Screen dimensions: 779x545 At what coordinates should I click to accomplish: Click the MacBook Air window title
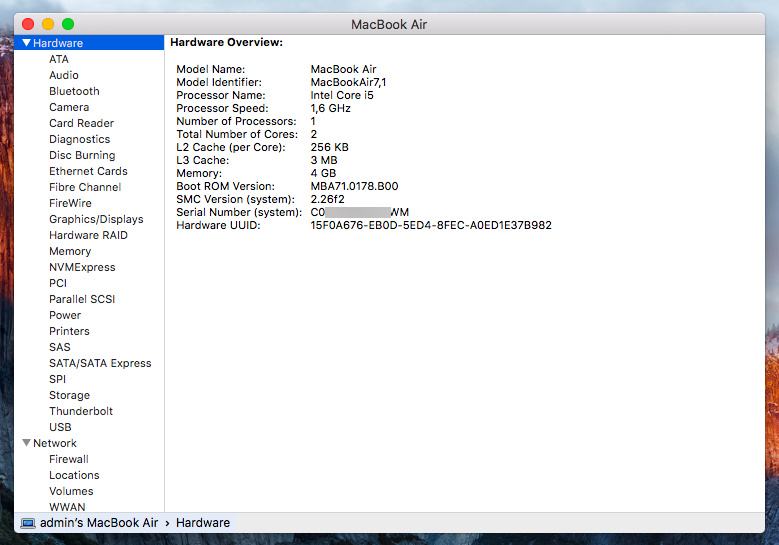(389, 24)
